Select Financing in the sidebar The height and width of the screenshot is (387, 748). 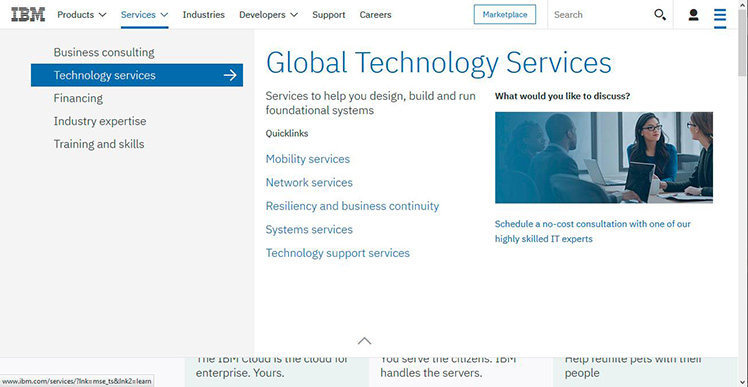tap(78, 98)
